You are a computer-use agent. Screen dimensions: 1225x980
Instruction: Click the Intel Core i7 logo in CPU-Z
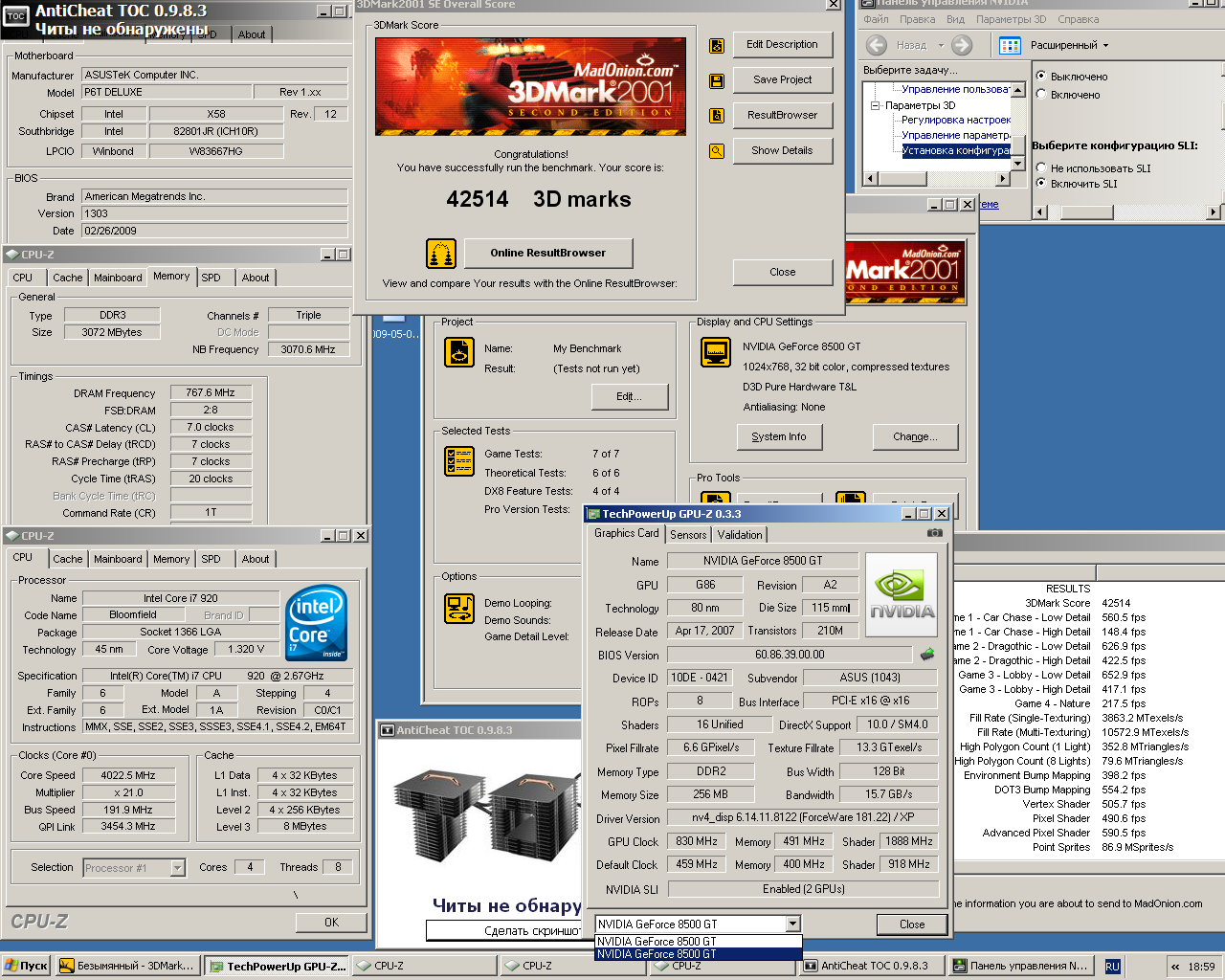pos(317,623)
